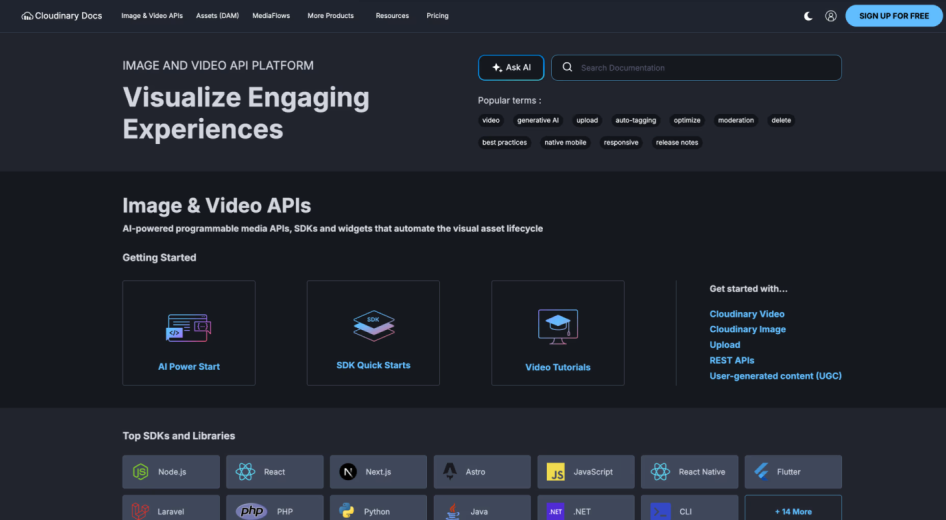Click the Sign Up For Free button

(x=894, y=16)
